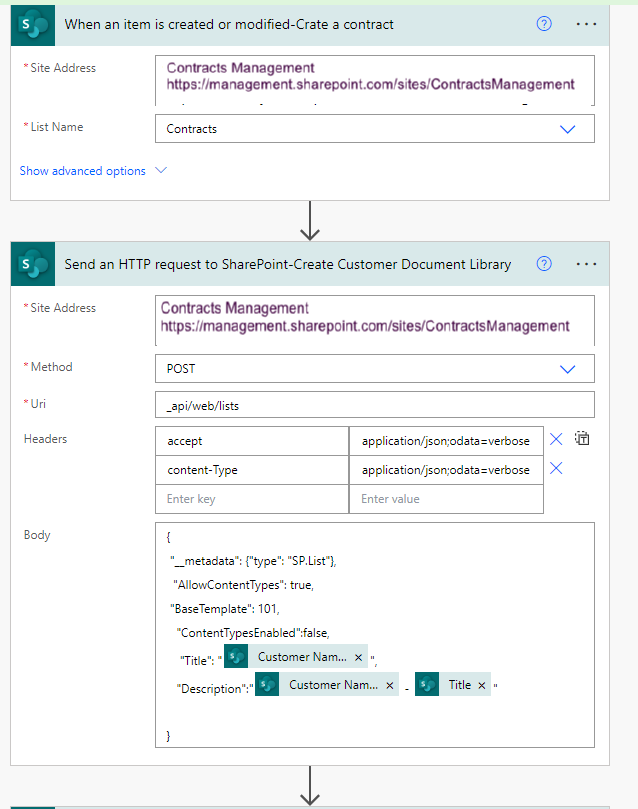Open the HTTP request card's ellipsis menu

(587, 264)
